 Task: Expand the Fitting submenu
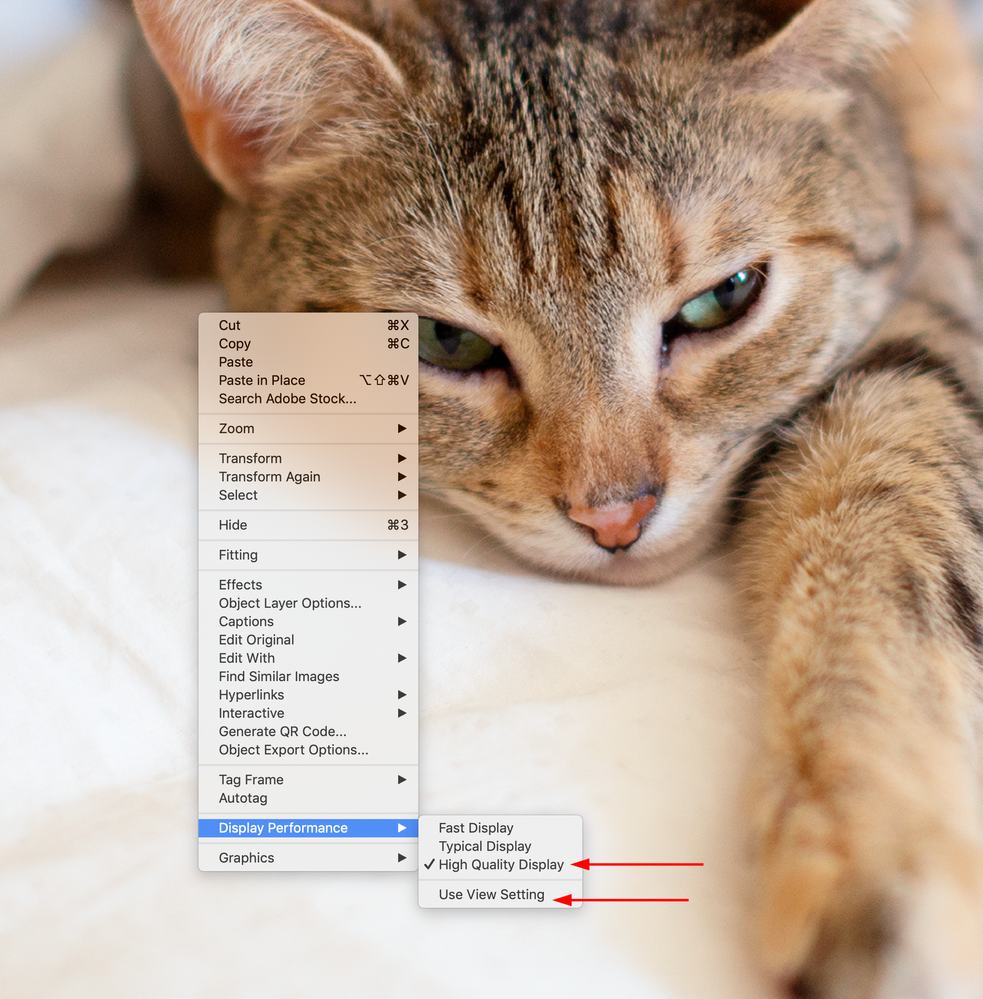[308, 555]
